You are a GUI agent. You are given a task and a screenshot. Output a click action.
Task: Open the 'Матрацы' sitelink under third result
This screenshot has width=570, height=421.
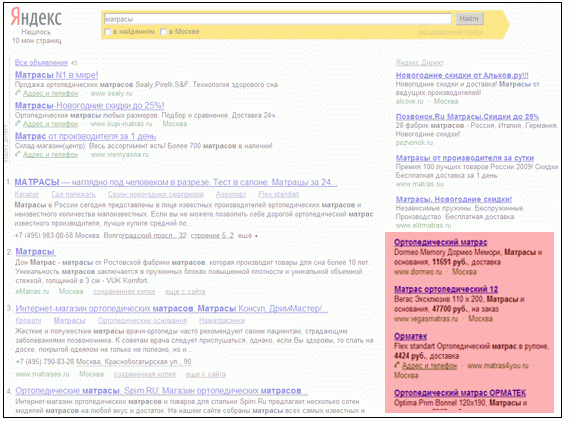click(x=69, y=321)
